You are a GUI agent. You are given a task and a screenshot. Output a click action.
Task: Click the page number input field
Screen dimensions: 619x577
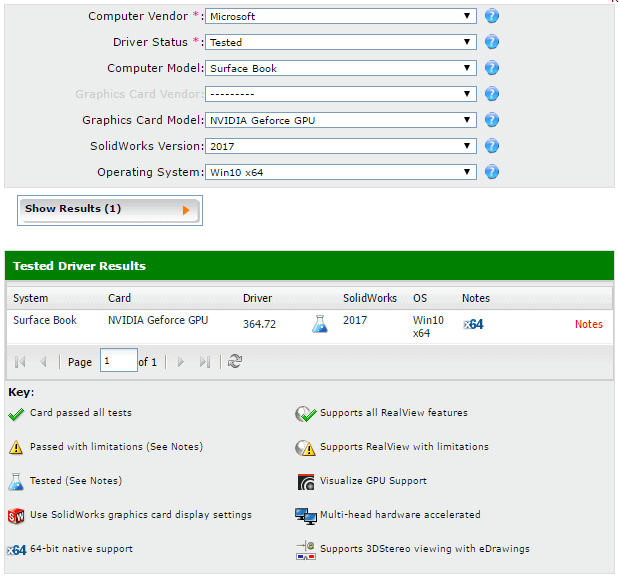point(119,360)
